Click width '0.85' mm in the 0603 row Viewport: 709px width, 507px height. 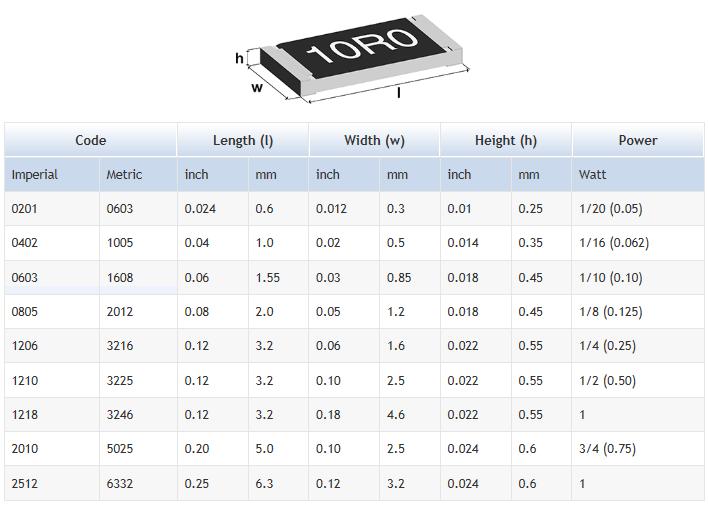coord(399,277)
